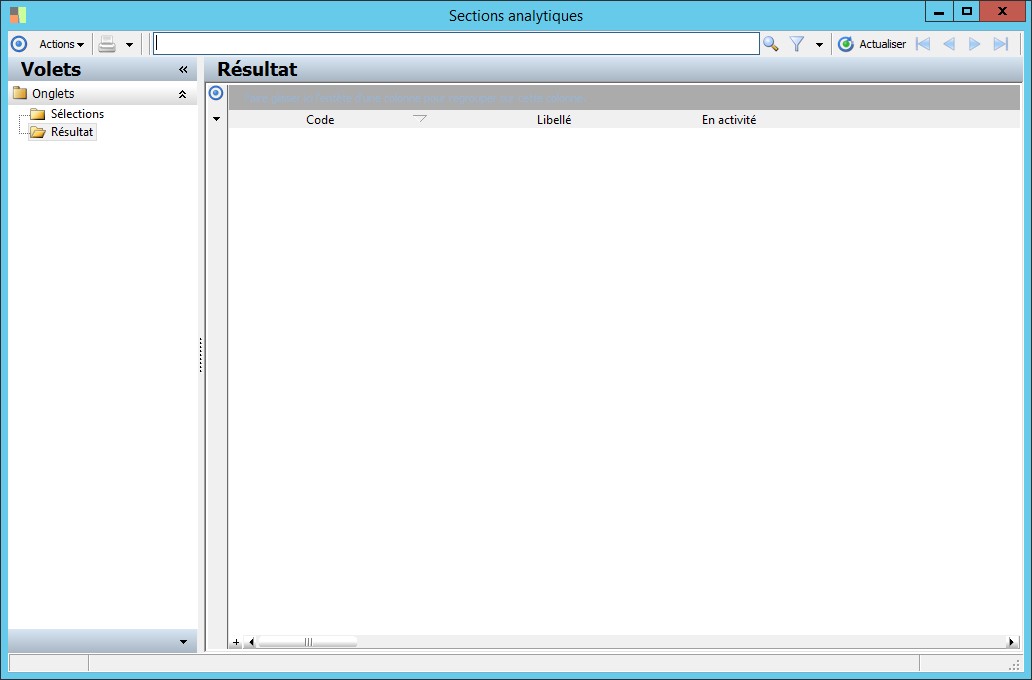This screenshot has height=680, width=1032.
Task: Sort by the Code column header
Action: pyautogui.click(x=320, y=120)
